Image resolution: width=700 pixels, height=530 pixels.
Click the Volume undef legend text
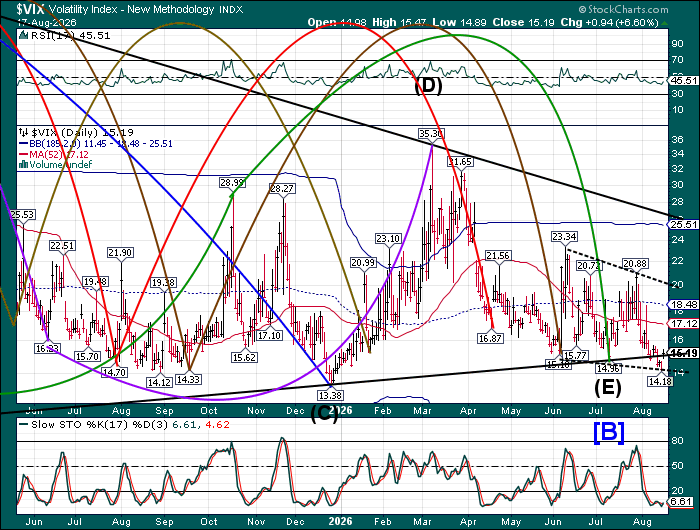click(61, 165)
